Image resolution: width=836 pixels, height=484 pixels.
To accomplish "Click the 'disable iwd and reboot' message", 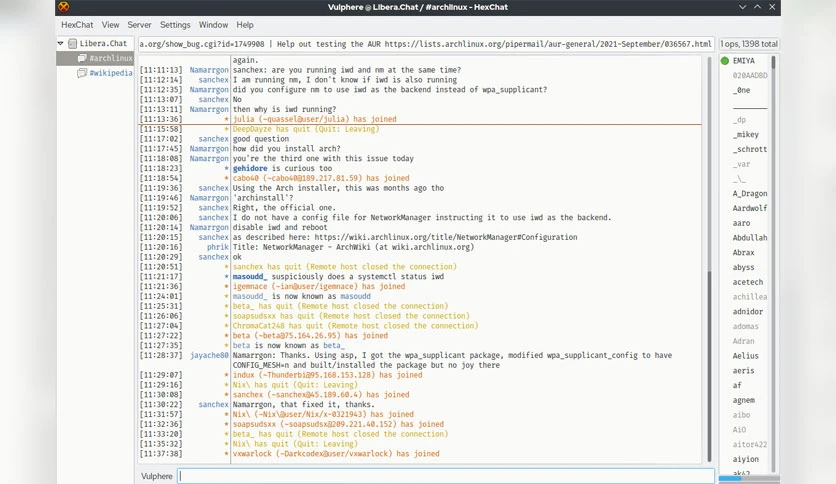I will point(280,227).
